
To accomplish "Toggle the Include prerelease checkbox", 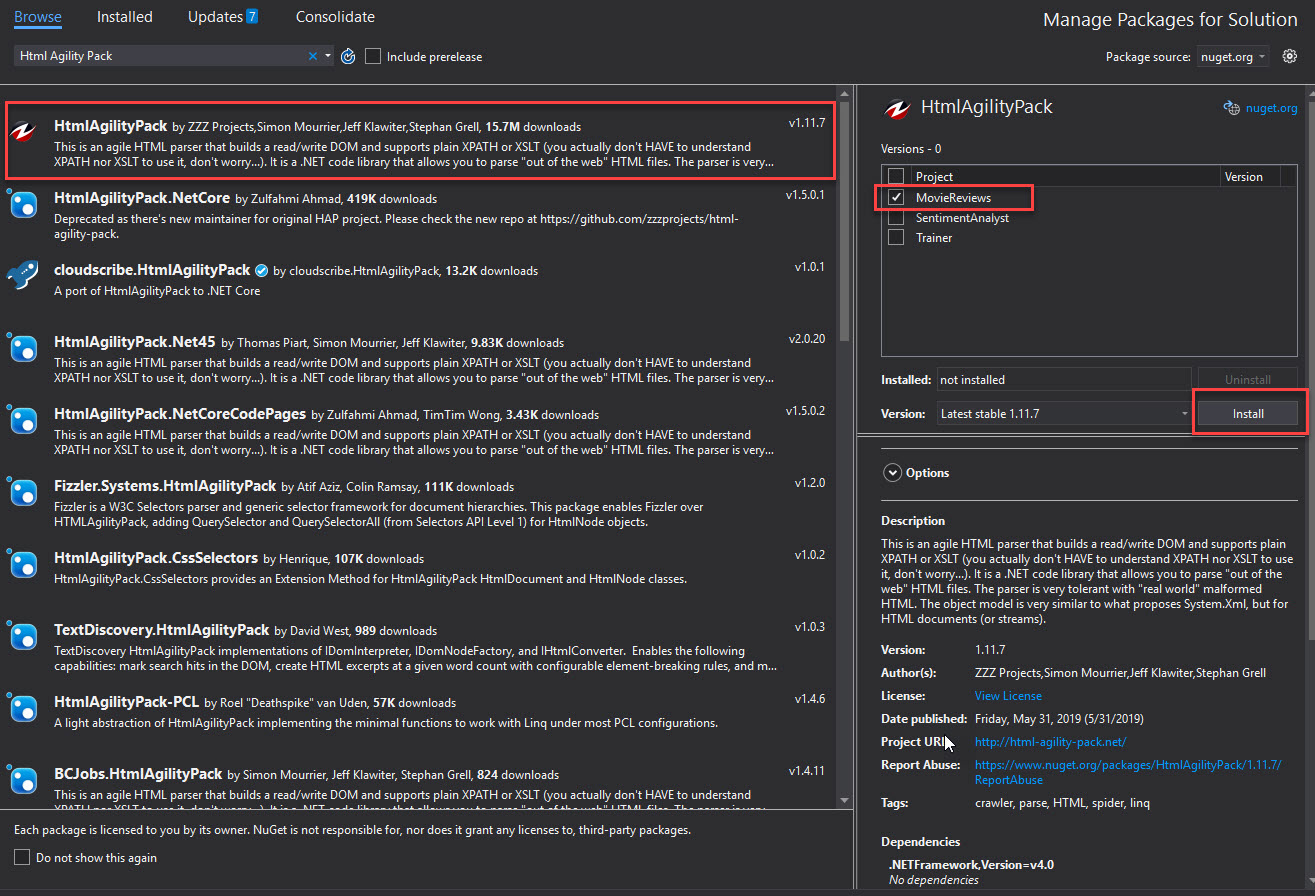I will click(373, 56).
